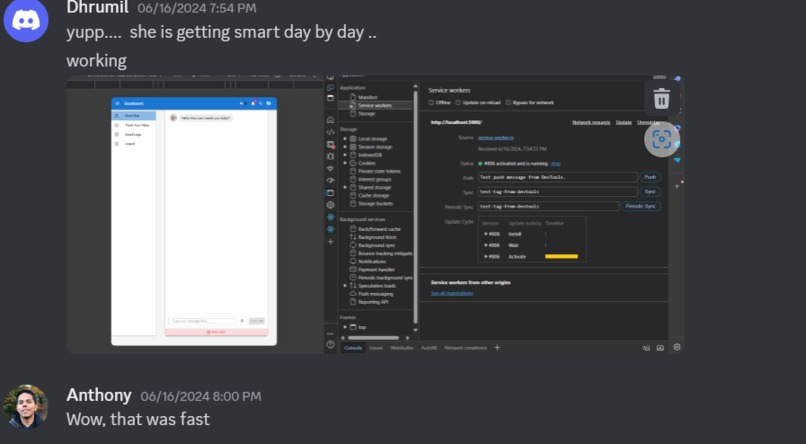Open Dhrumil's Discord avatar
806x444 pixels.
click(x=26, y=20)
